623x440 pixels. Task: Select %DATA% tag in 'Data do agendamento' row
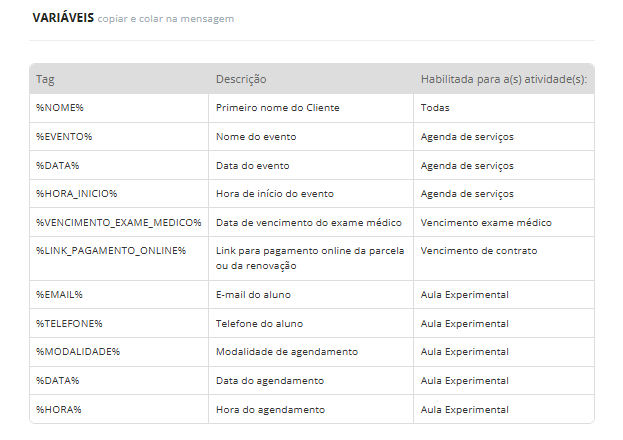click(x=58, y=381)
